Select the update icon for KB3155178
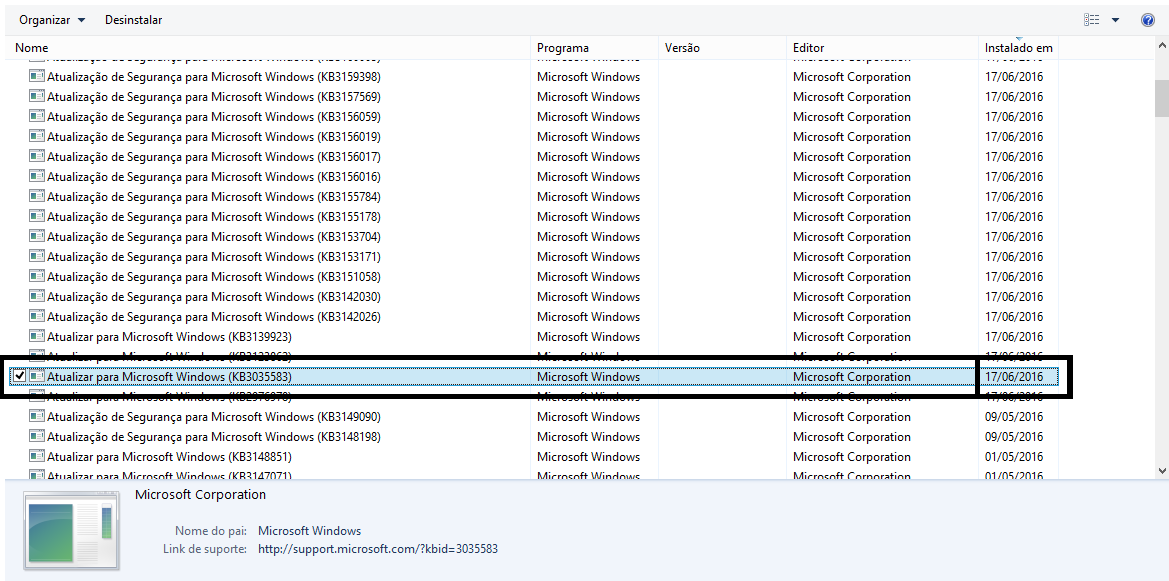Viewport: 1169px width, 581px height. click(37, 216)
